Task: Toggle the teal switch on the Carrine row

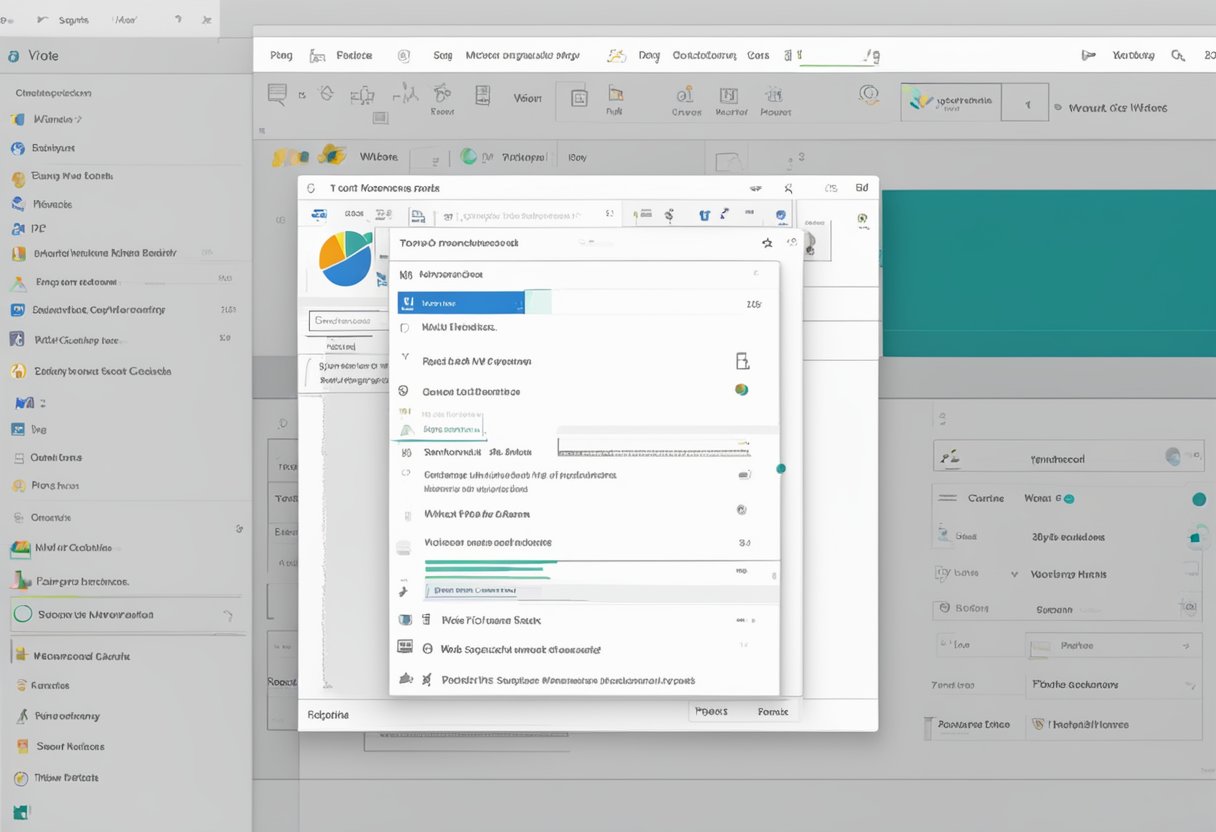Action: pyautogui.click(x=1198, y=499)
